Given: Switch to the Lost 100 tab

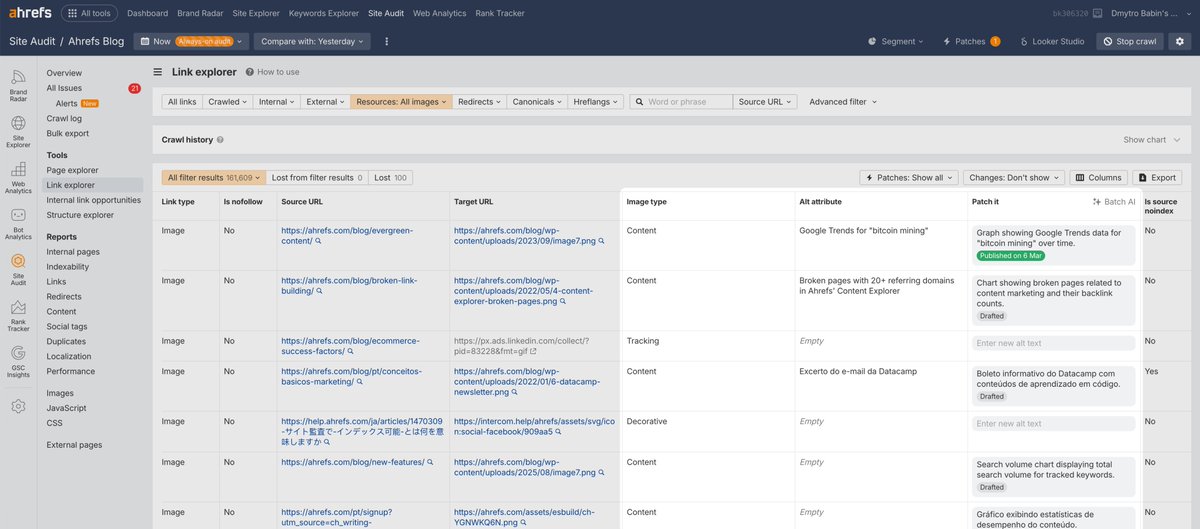Looking at the screenshot, I should [x=390, y=177].
